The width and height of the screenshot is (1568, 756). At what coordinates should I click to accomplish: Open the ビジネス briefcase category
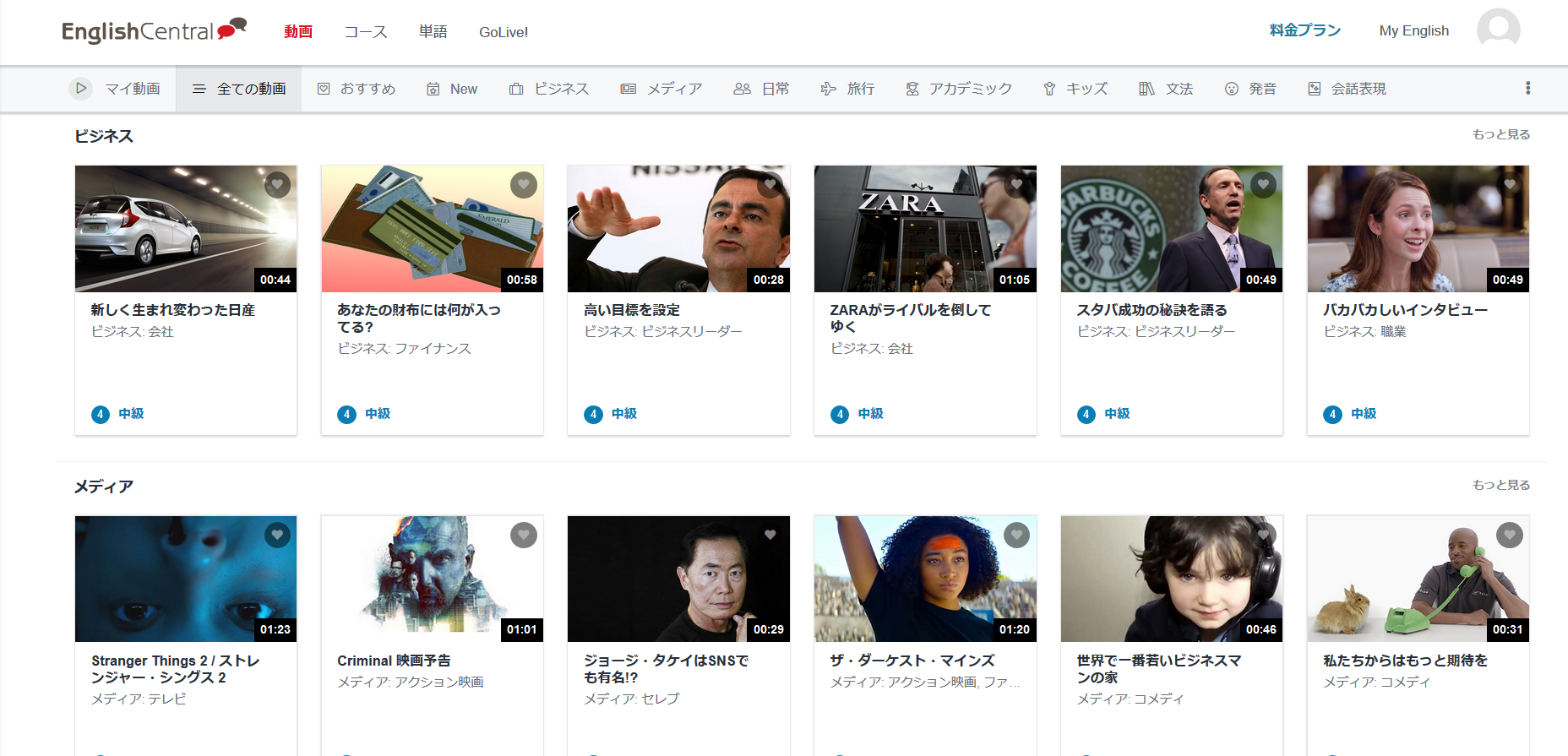(516, 89)
